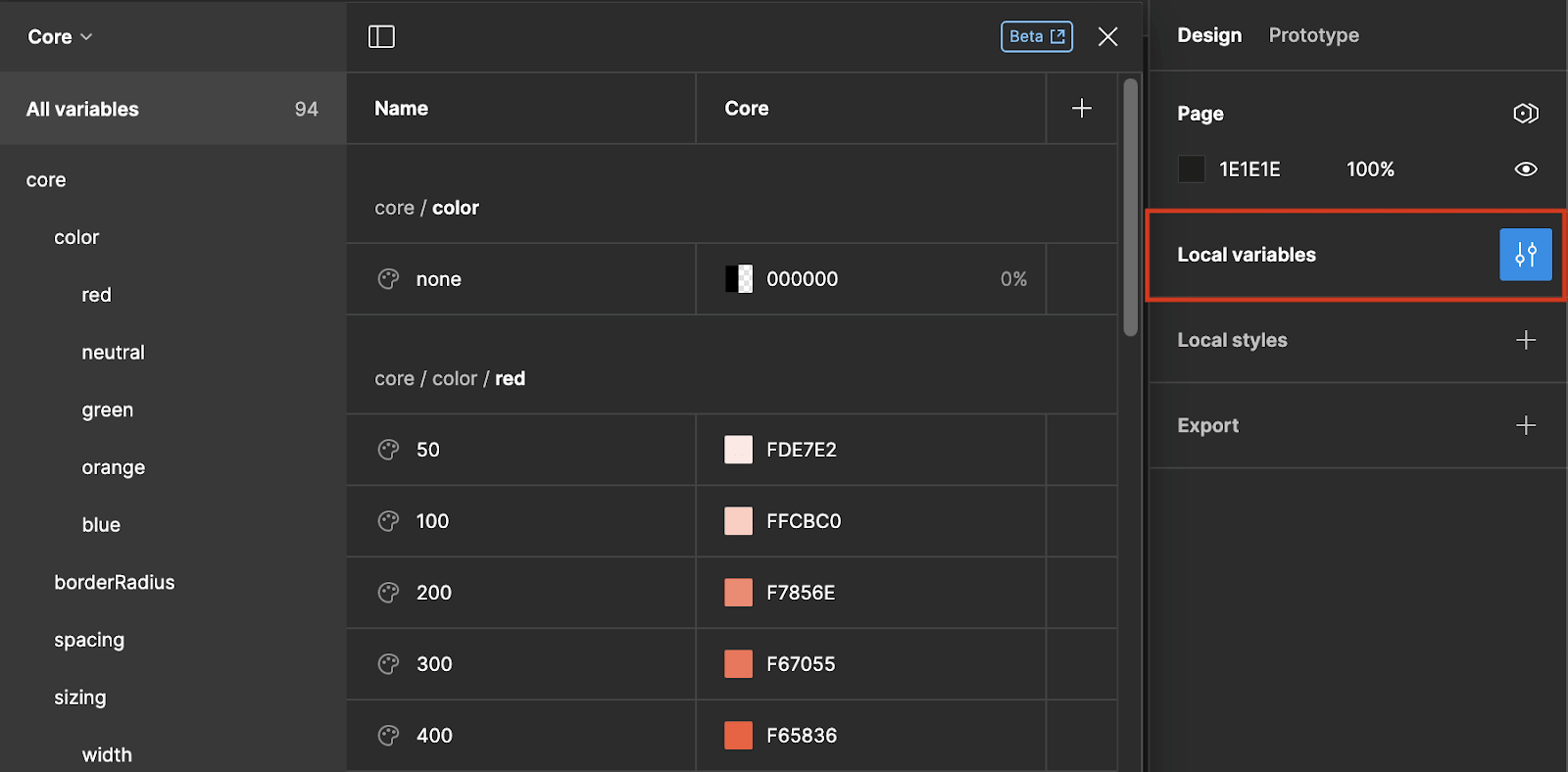Open the Beta external link badge
1568x772 pixels.
(1037, 36)
